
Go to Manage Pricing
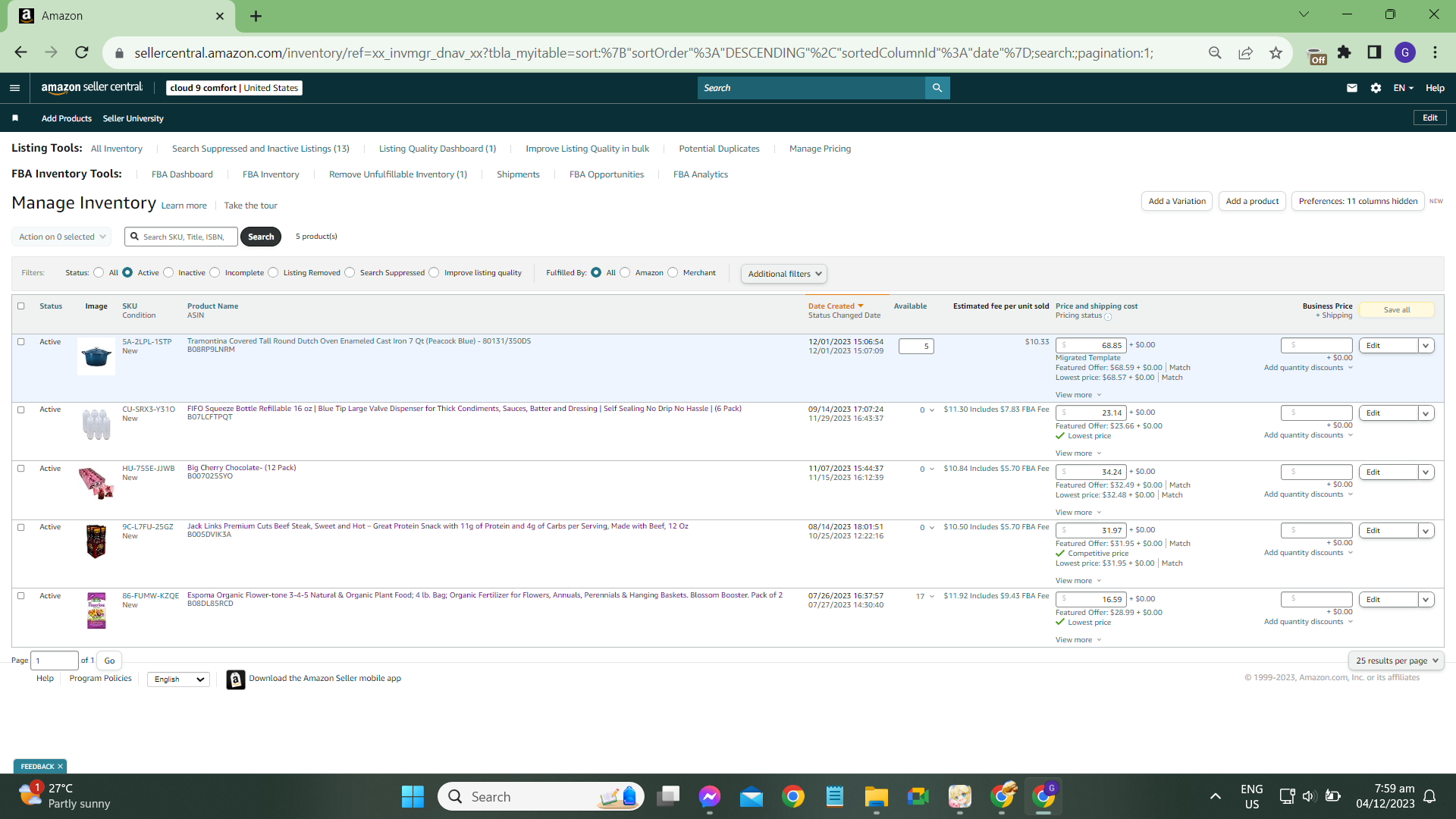[820, 149]
